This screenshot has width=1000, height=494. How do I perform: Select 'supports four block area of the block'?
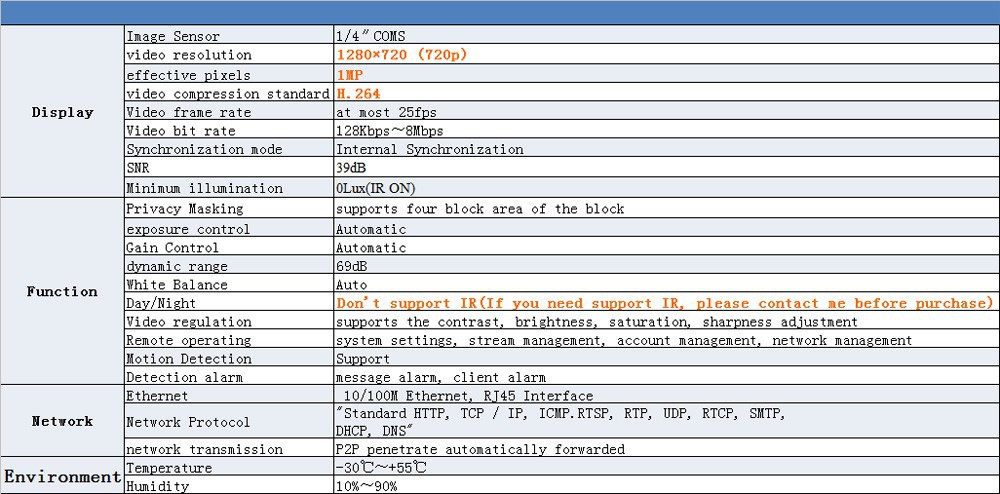[480, 208]
